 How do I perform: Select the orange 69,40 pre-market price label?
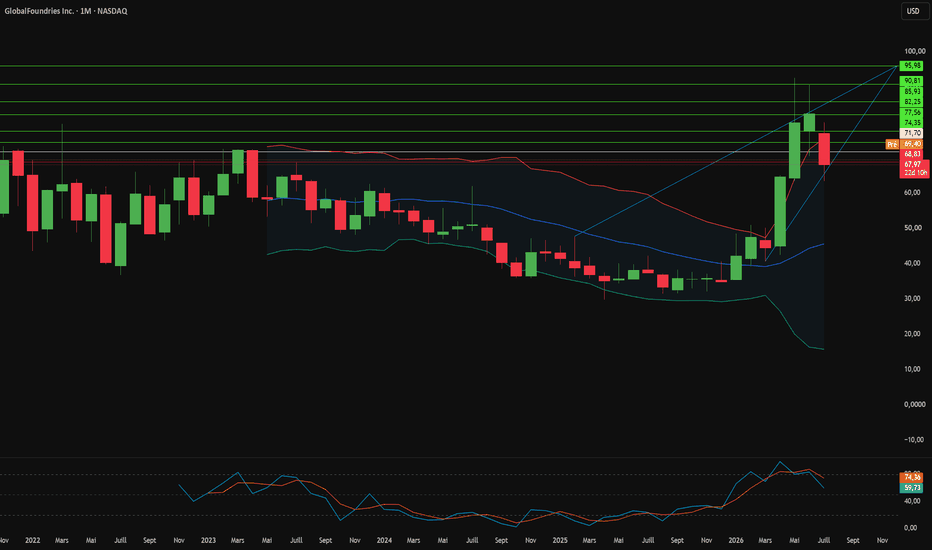pyautogui.click(x=912, y=144)
